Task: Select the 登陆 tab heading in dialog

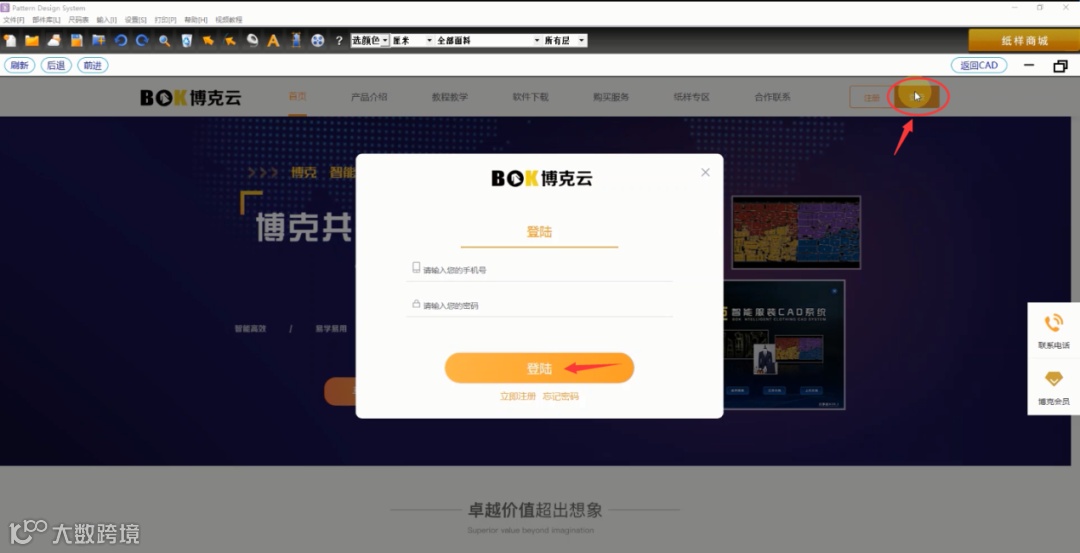Action: tap(539, 232)
